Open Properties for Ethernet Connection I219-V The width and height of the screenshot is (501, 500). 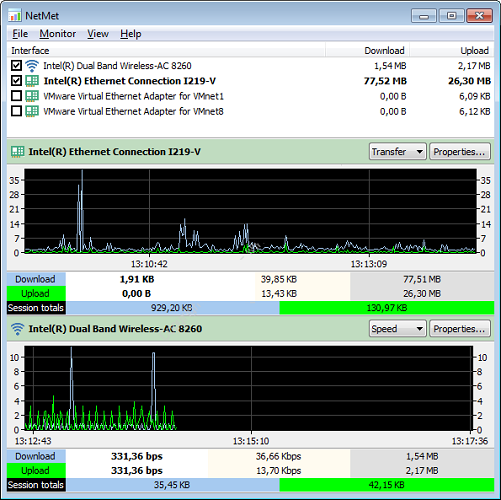[x=460, y=152]
